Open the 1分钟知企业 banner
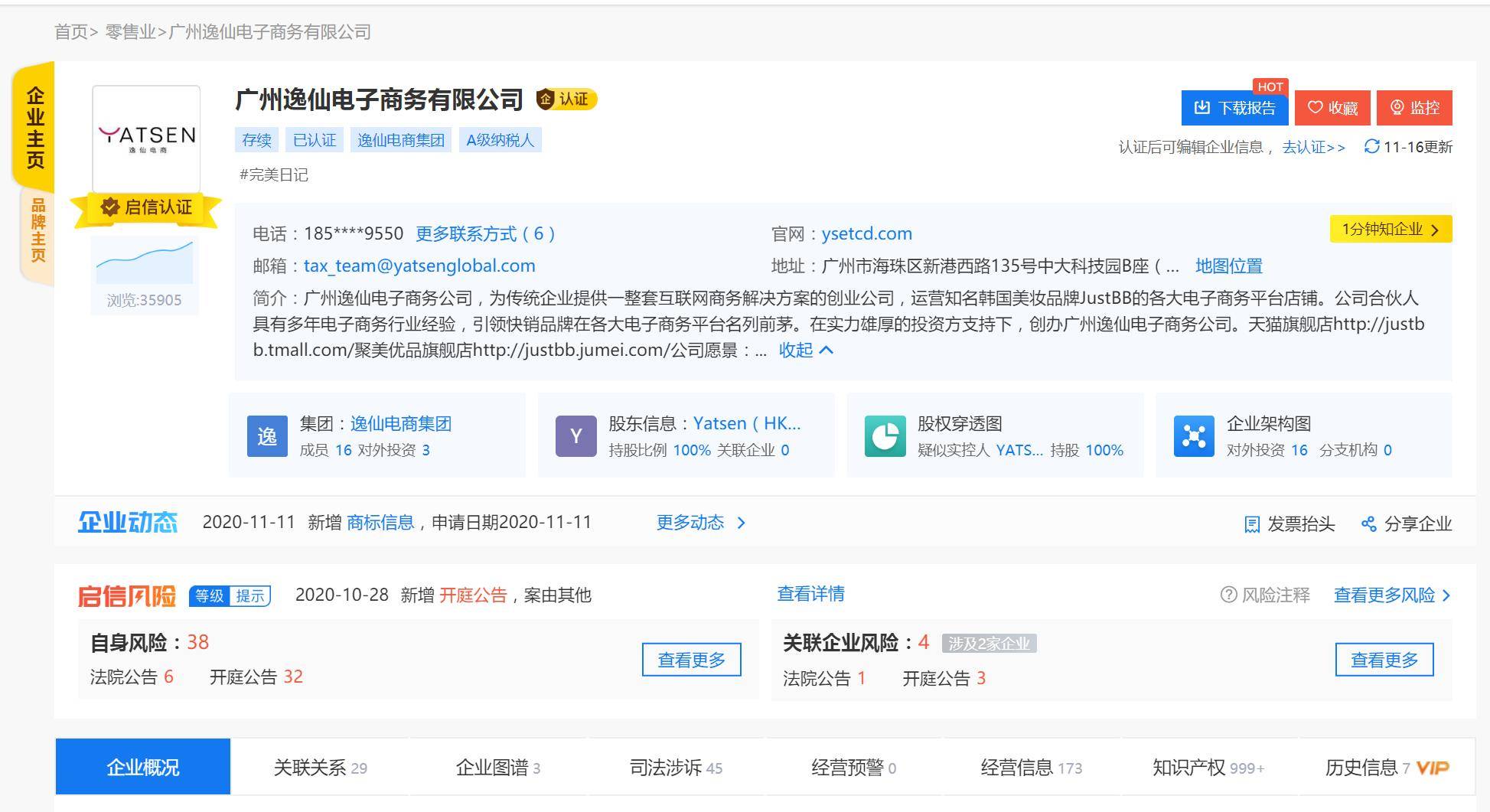Screen dimensions: 1490x812 1391,229
